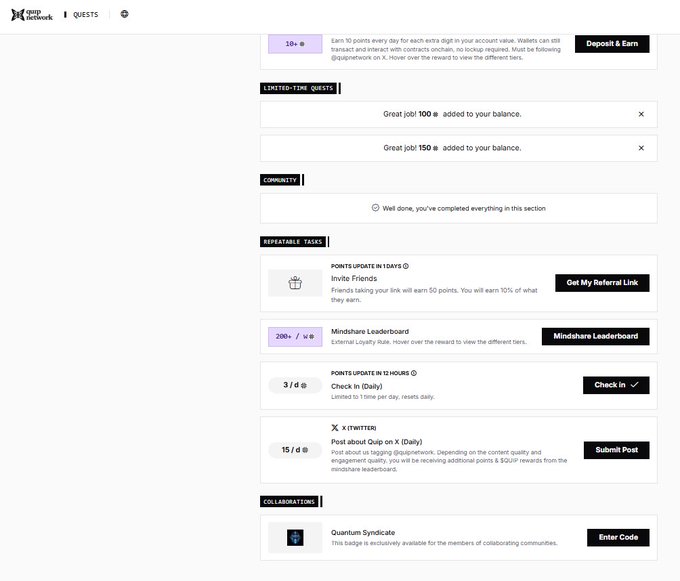The image size is (680, 581).
Task: Click 'Well done, you've completed everything' message
Action: pos(464,209)
